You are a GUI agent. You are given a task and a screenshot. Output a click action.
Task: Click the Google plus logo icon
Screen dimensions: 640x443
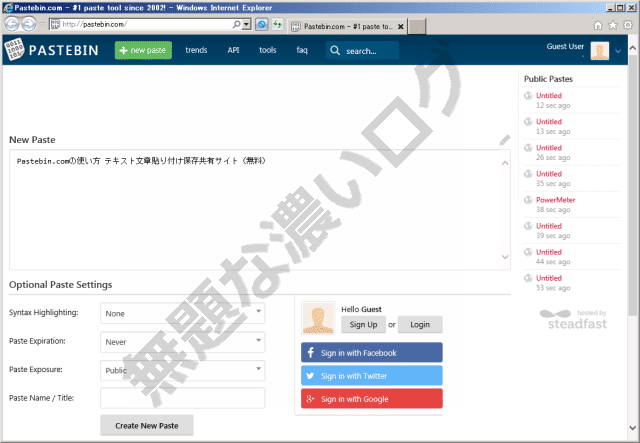point(310,399)
